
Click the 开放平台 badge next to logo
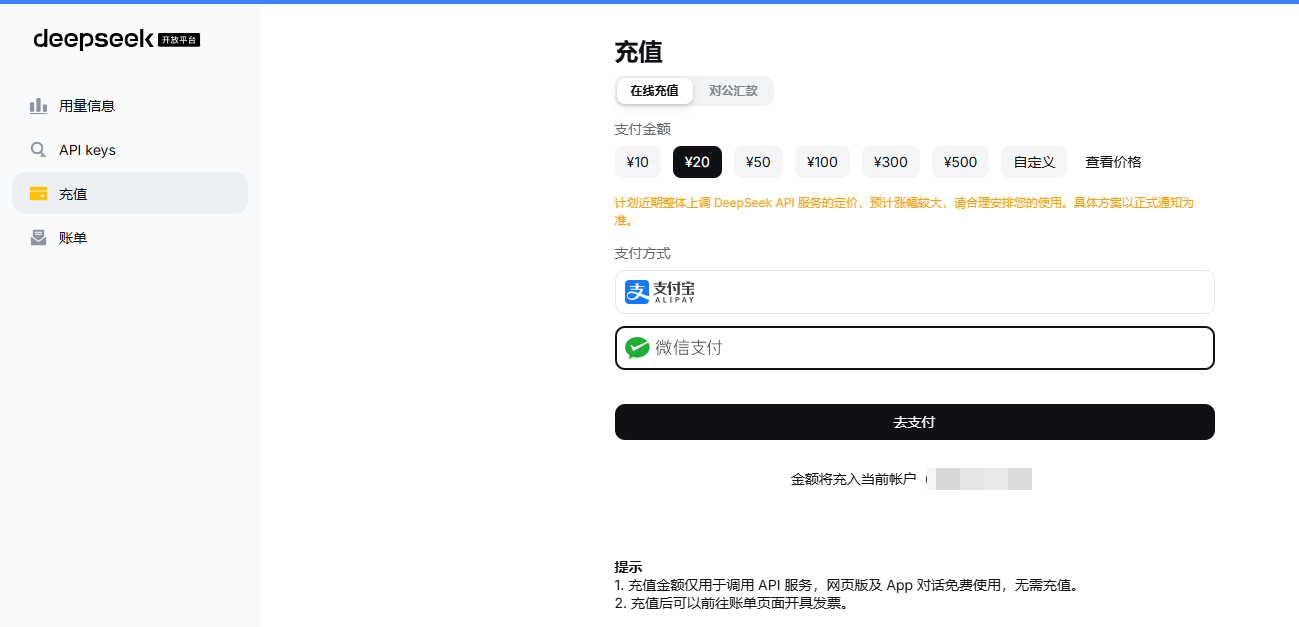(x=179, y=40)
